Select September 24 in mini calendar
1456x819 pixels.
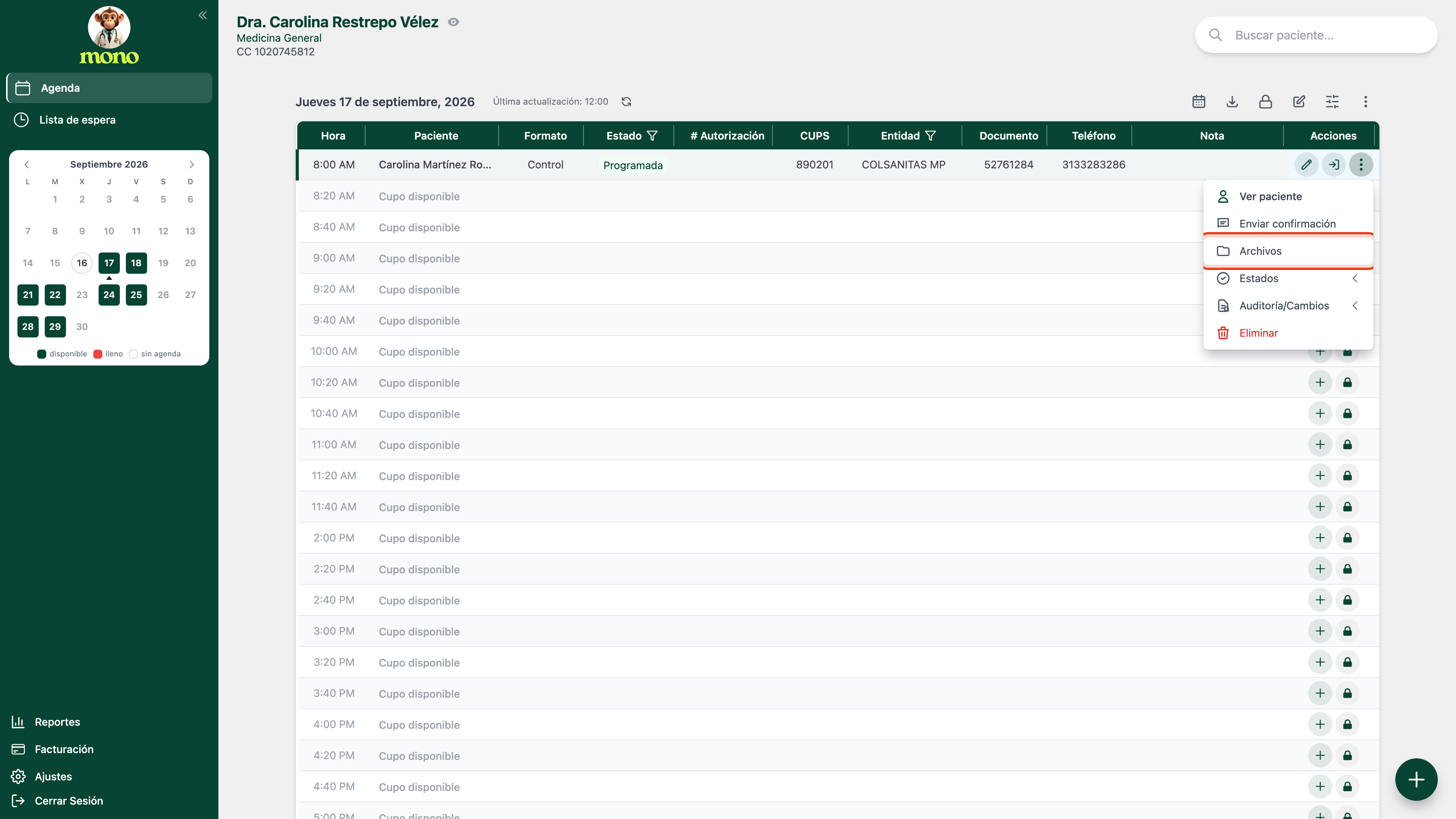[109, 295]
